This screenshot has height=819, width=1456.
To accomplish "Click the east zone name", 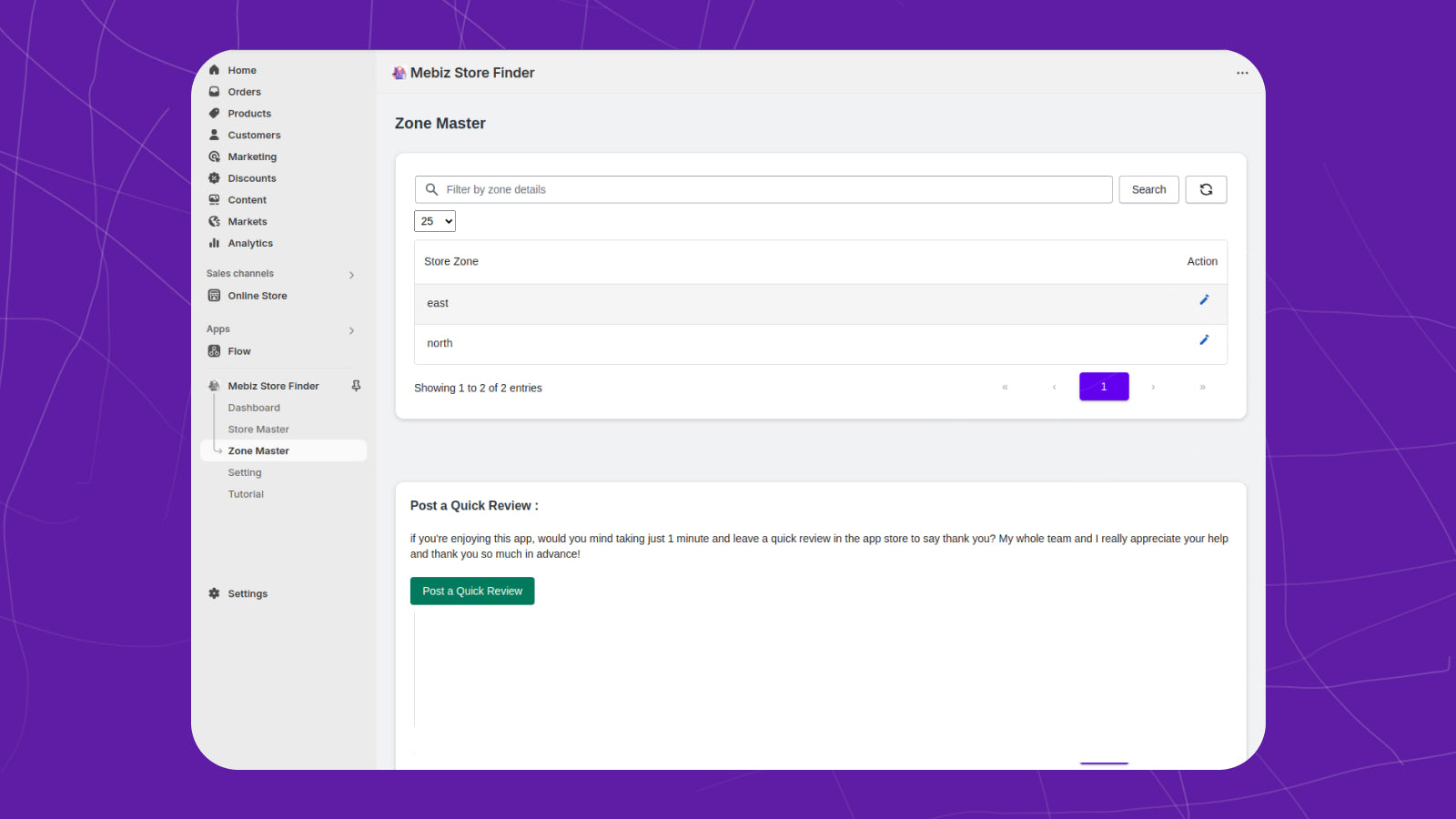I will [438, 303].
